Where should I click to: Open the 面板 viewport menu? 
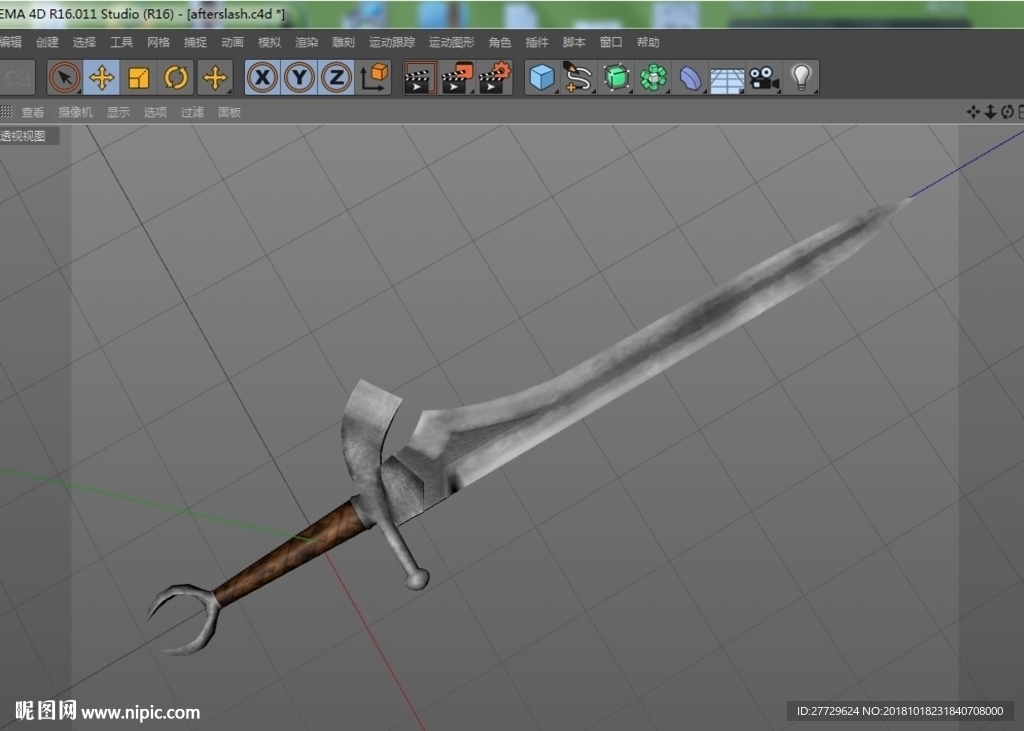229,112
